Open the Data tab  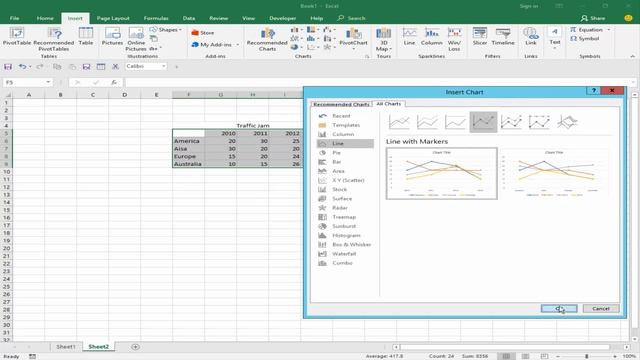point(189,18)
